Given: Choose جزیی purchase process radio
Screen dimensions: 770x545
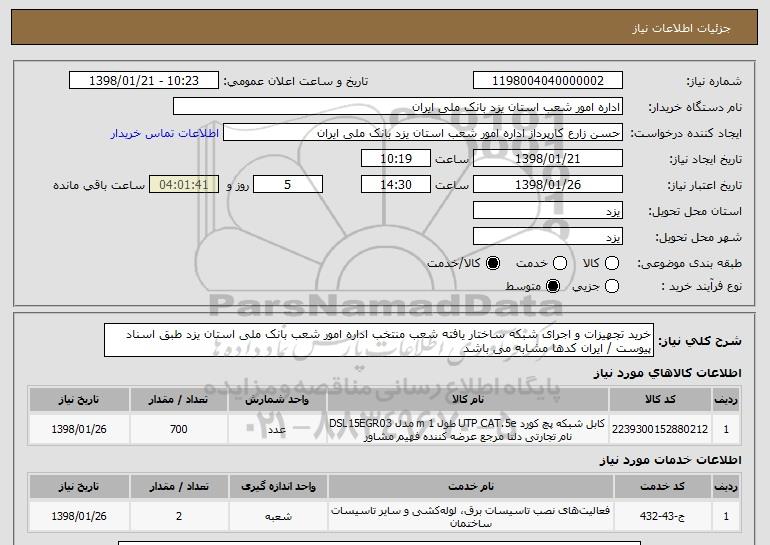Looking at the screenshot, I should click(x=611, y=286).
